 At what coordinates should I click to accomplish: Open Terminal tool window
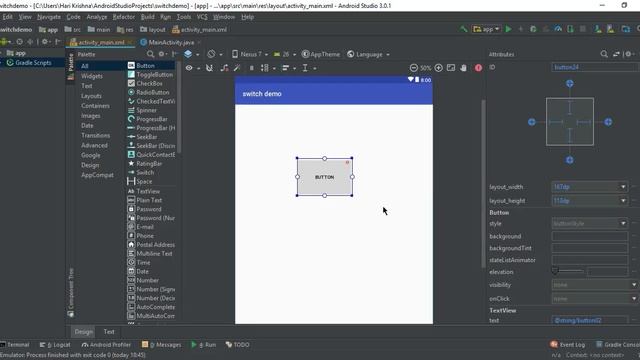(15, 344)
